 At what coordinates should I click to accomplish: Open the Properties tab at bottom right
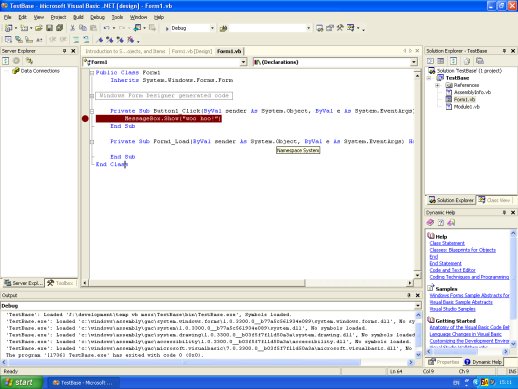444,362
